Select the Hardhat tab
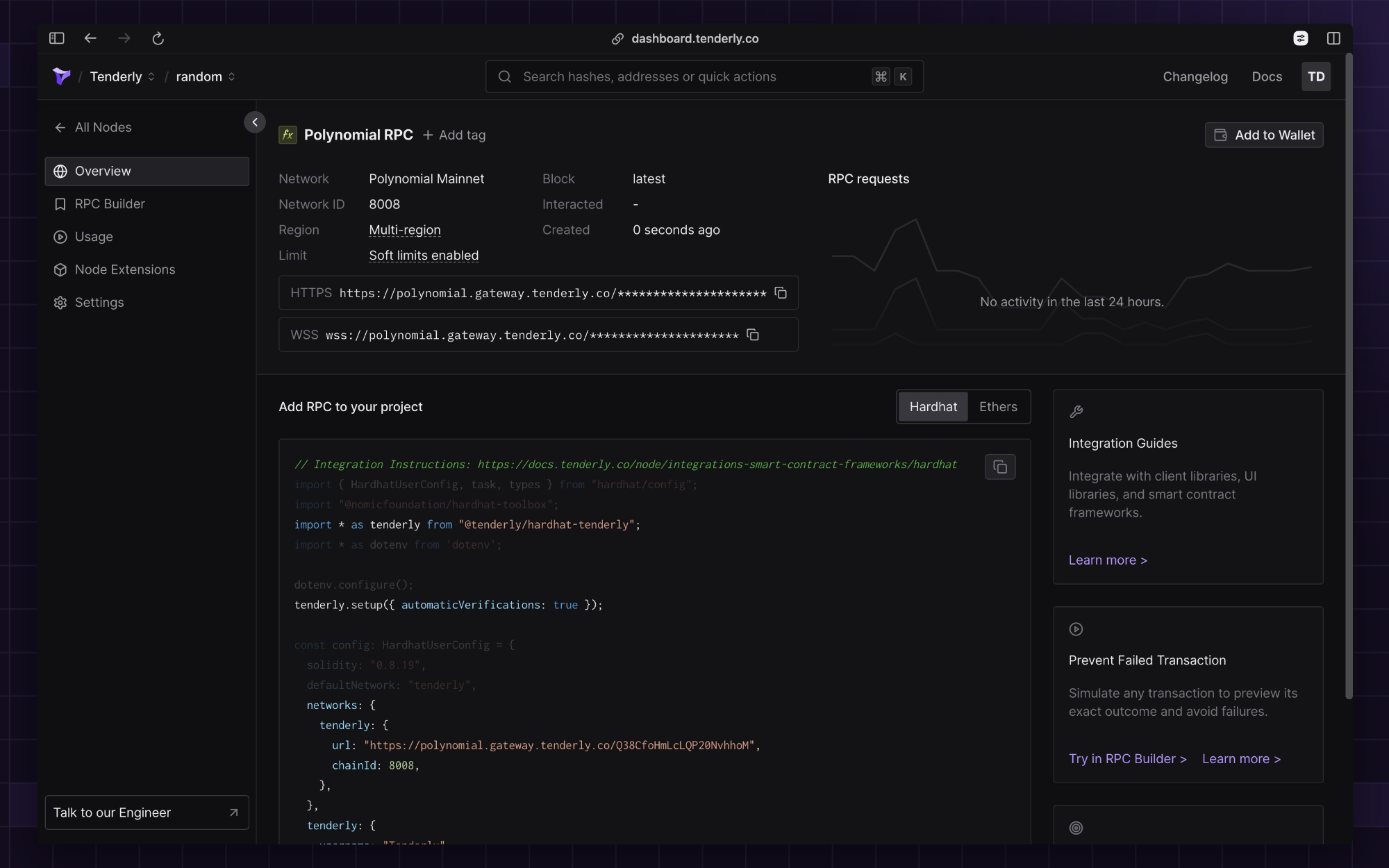 tap(932, 406)
